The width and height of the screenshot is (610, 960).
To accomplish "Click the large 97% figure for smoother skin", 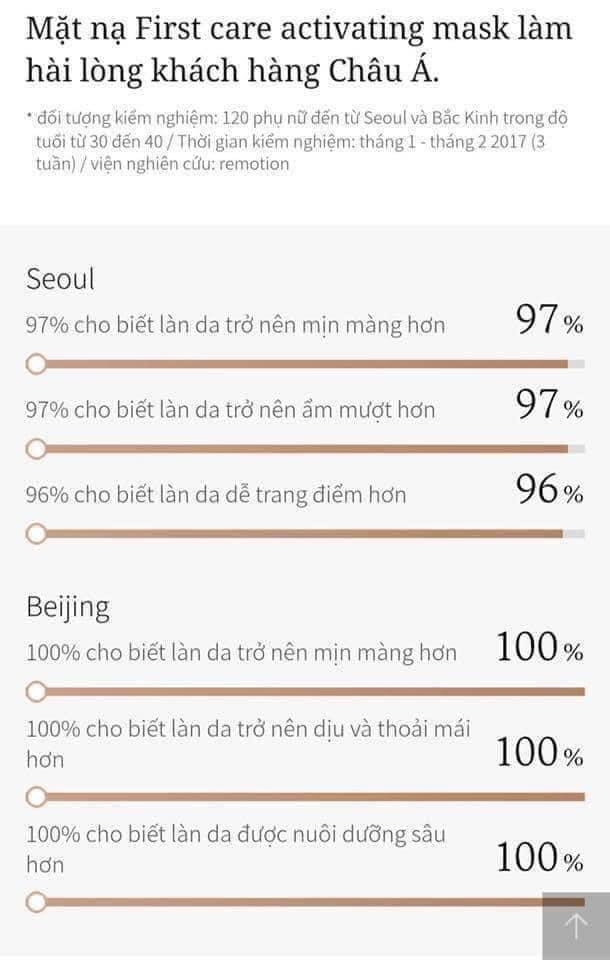I will (549, 320).
